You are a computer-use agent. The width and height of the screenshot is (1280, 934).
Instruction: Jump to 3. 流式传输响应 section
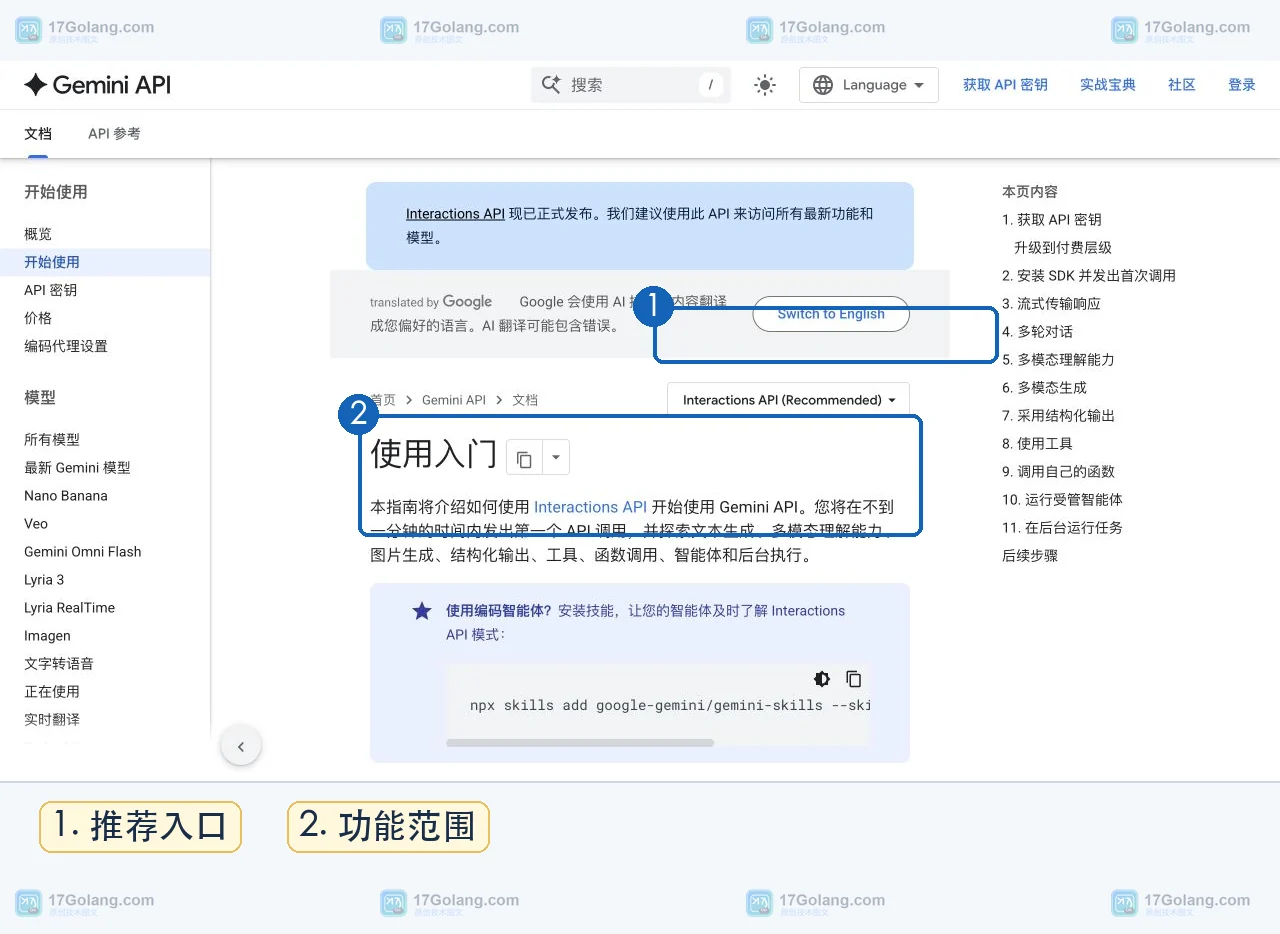pos(1051,304)
